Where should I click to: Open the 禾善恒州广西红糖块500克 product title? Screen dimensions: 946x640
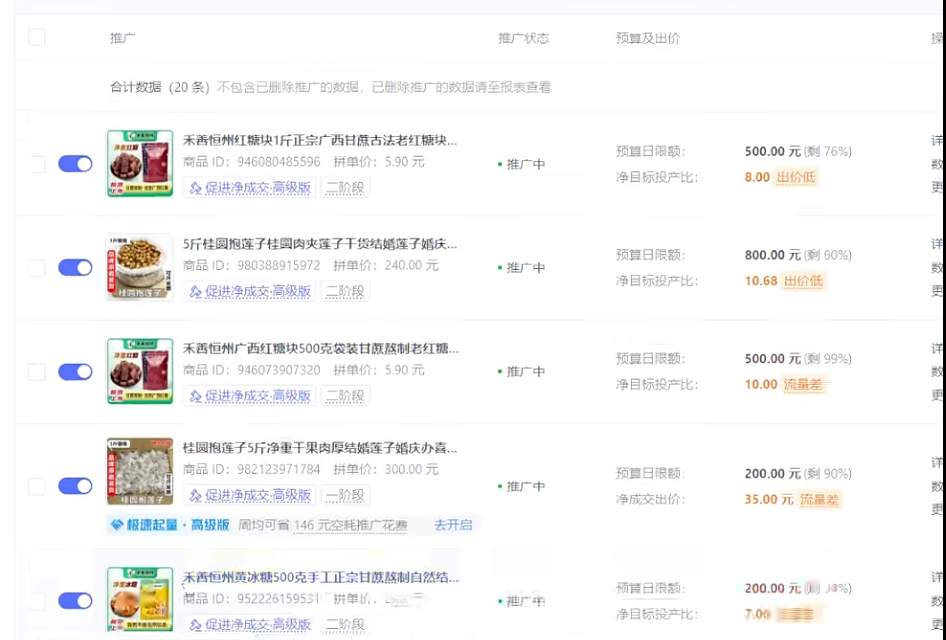[320, 349]
